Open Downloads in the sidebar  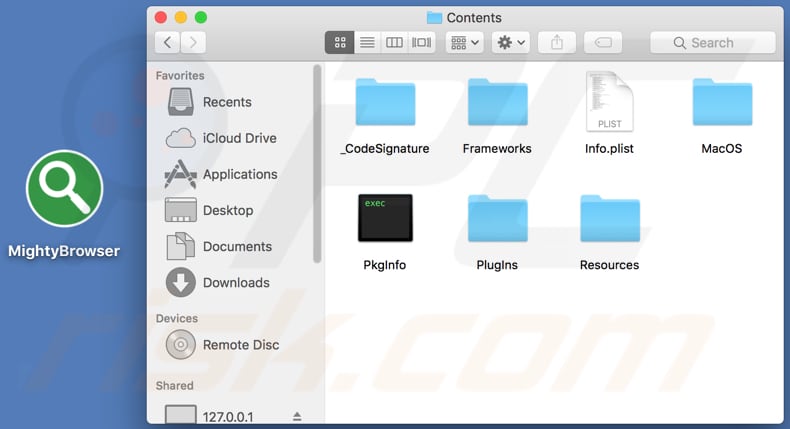click(218, 283)
